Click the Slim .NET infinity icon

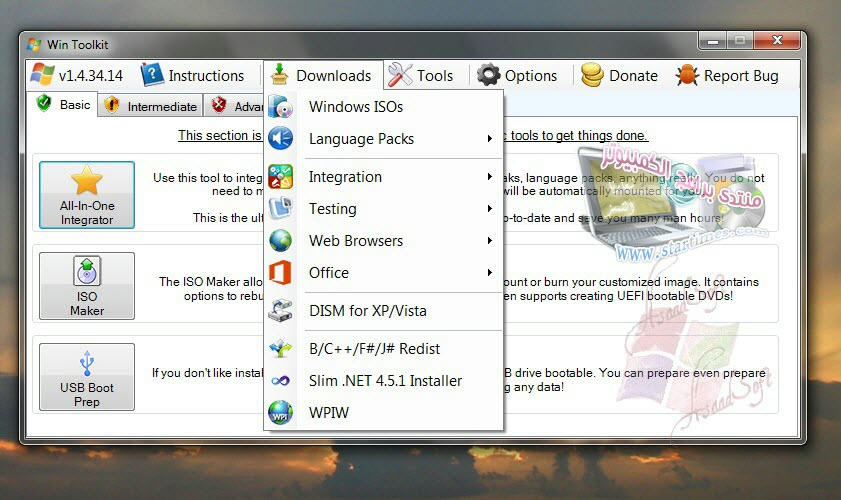(x=281, y=381)
